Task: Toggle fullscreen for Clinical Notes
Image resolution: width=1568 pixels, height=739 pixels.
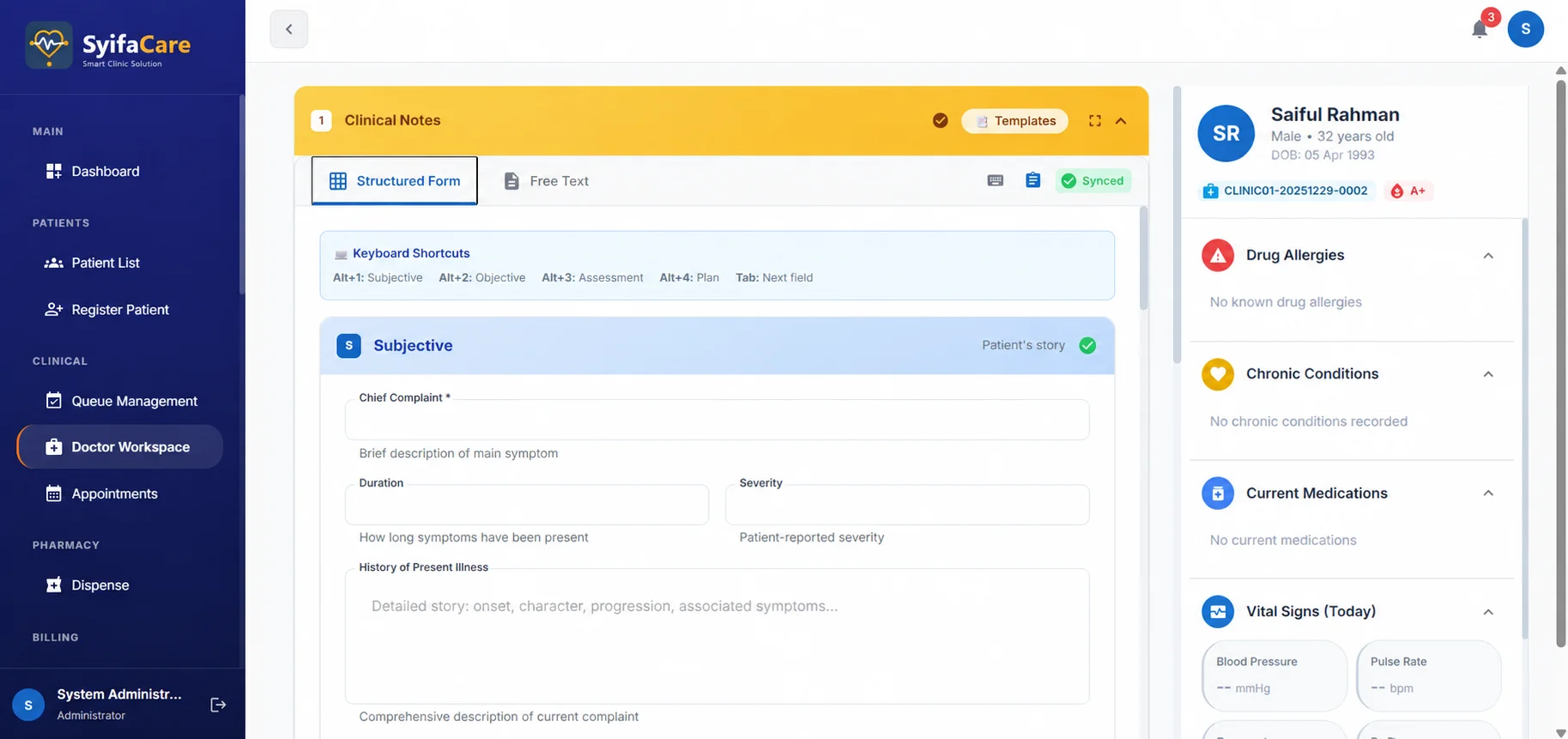Action: (x=1094, y=121)
